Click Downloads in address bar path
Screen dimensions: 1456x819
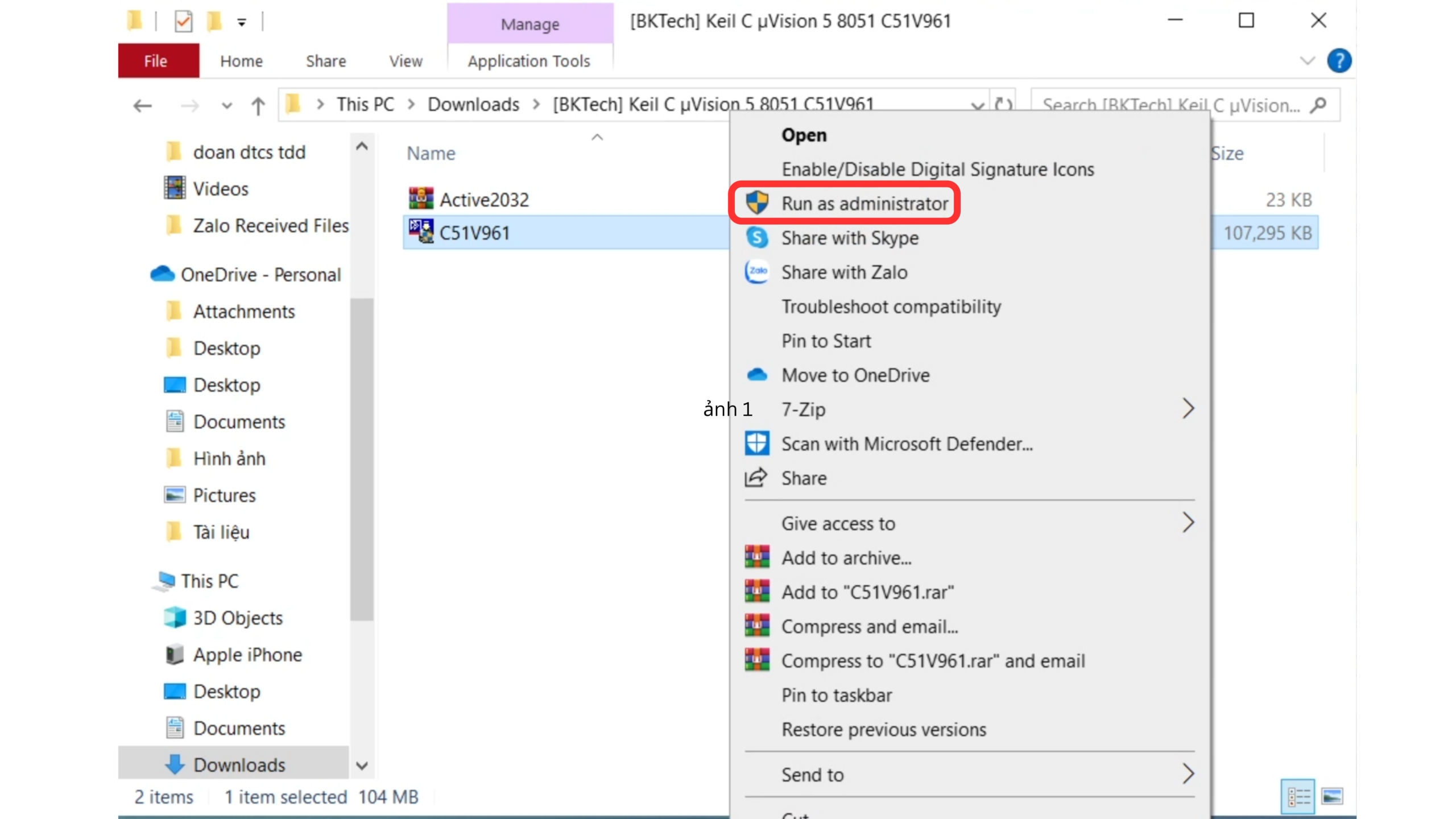(473, 104)
